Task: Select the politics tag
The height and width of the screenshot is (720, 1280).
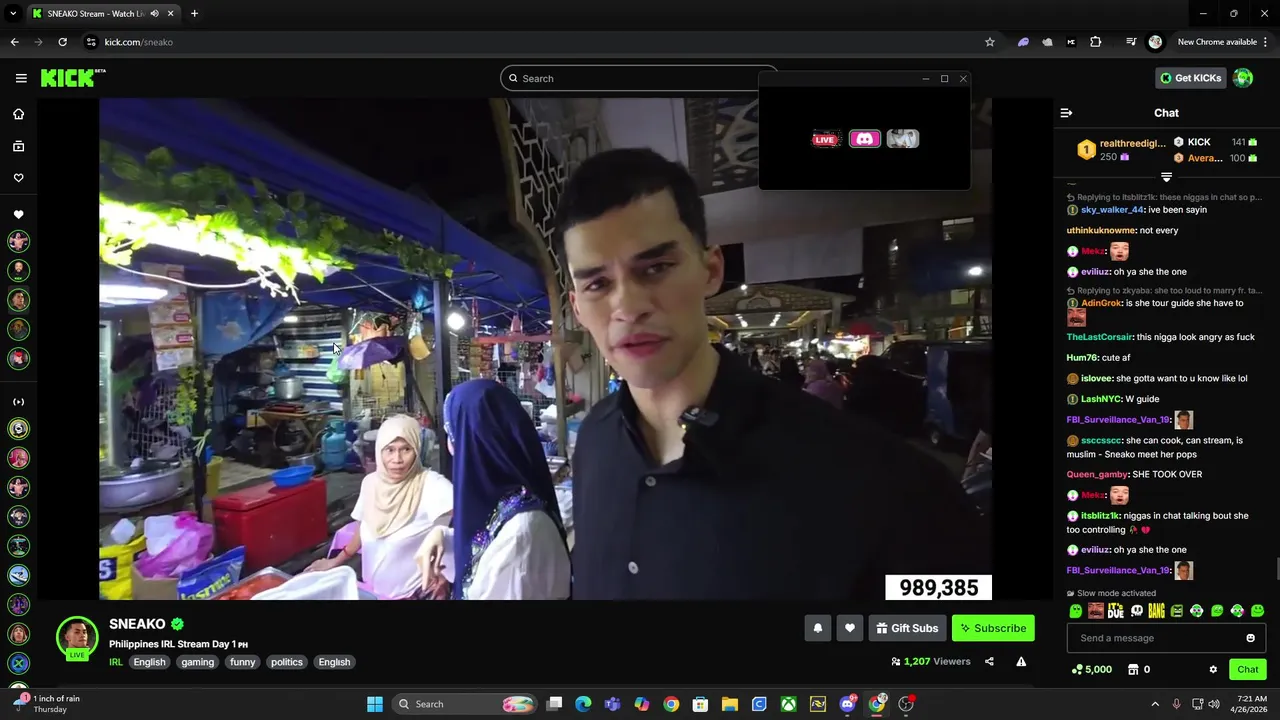Action: coord(287,662)
